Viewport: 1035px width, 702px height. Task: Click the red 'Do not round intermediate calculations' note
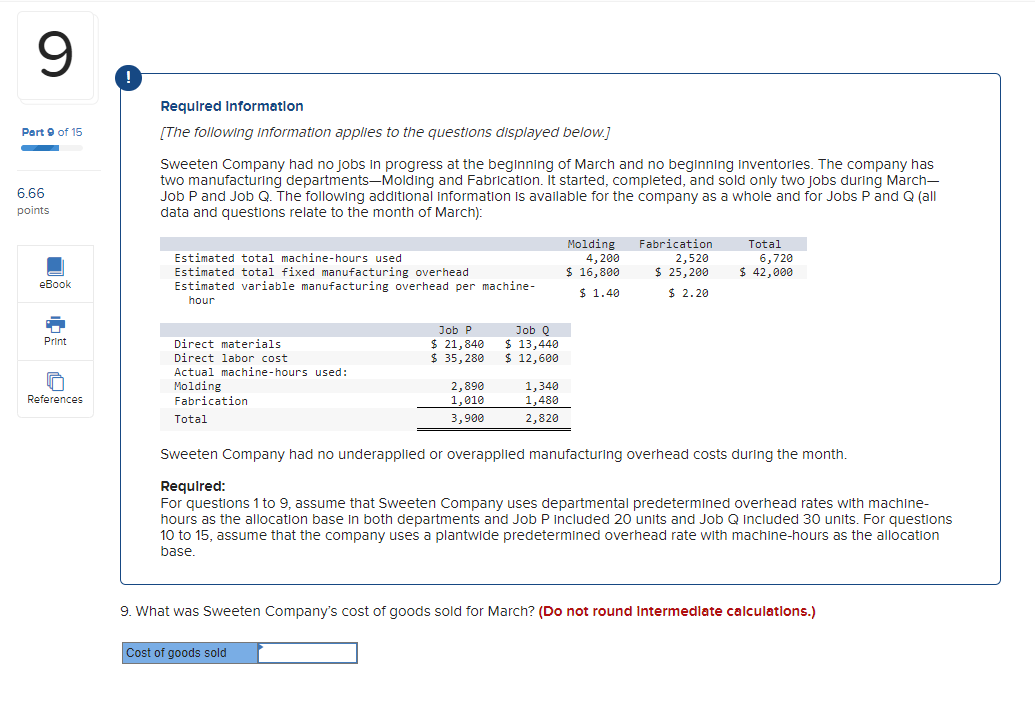[x=677, y=612]
